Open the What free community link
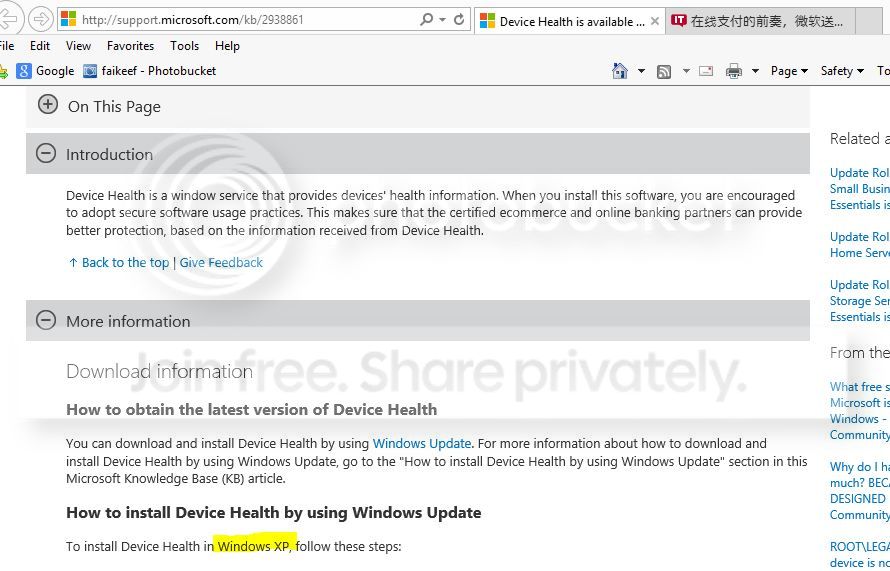Viewport: 890px width, 571px height. [860, 410]
